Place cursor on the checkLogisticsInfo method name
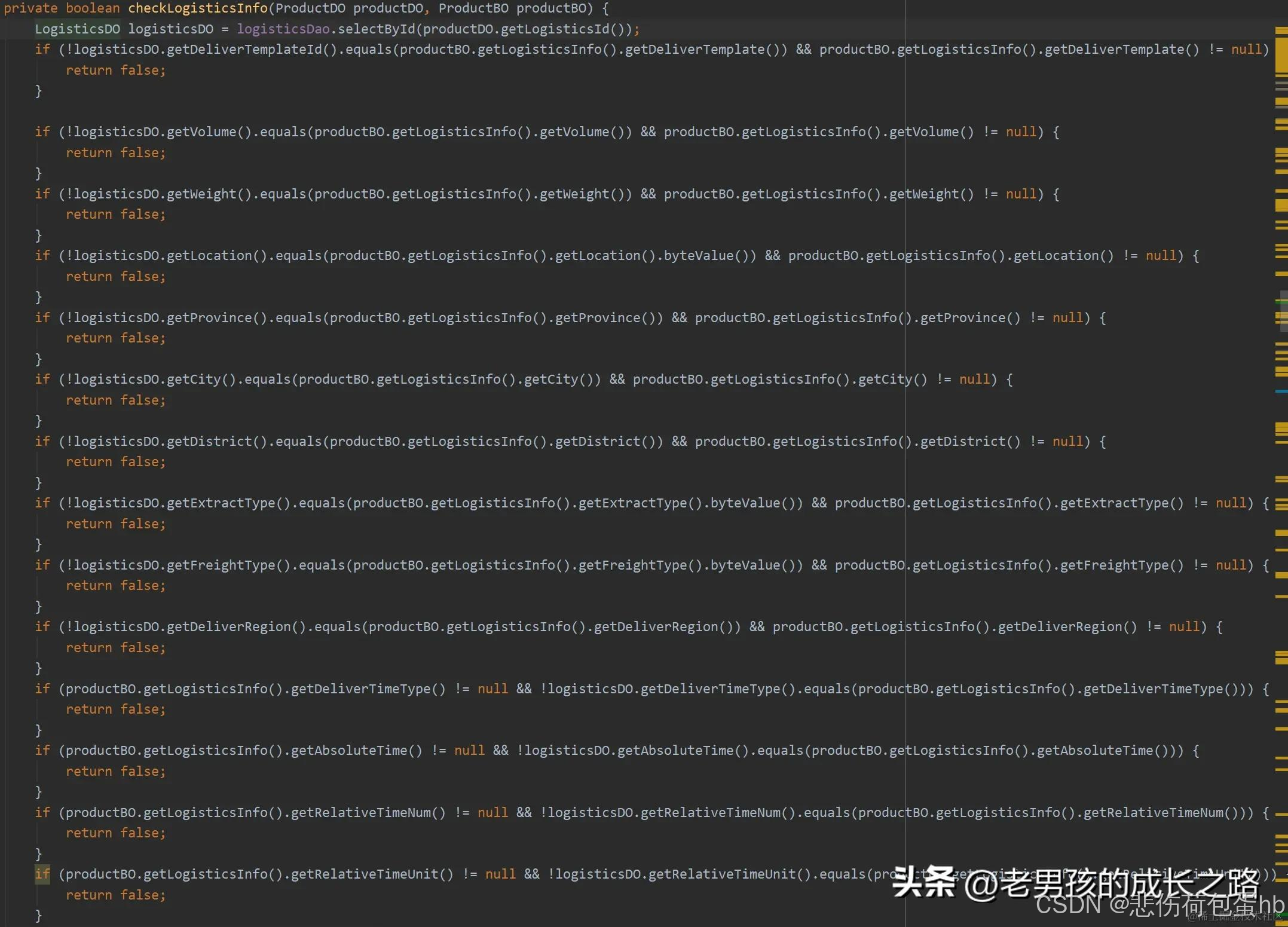The height and width of the screenshot is (927, 1288). tap(197, 8)
